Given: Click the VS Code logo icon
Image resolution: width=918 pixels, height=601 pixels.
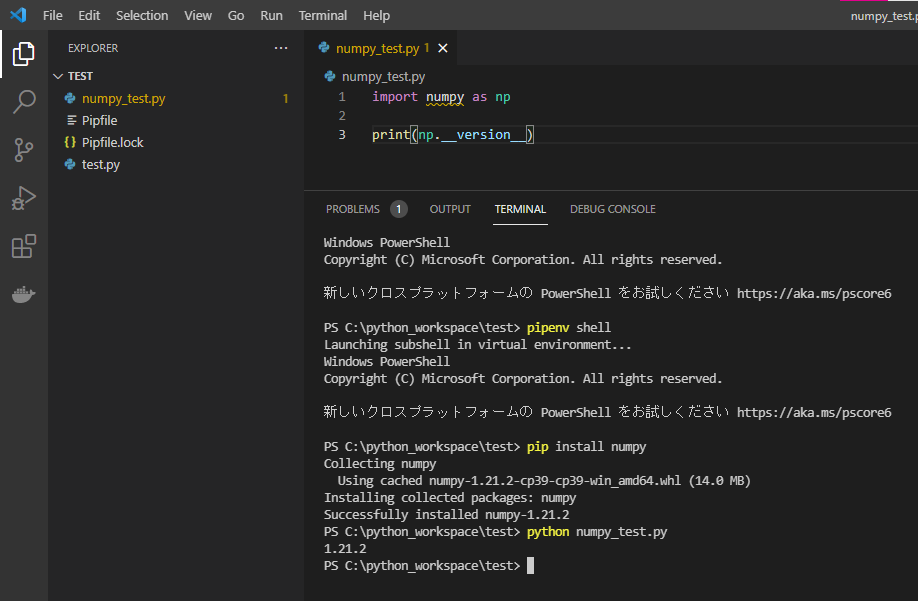Looking at the screenshot, I should [17, 15].
